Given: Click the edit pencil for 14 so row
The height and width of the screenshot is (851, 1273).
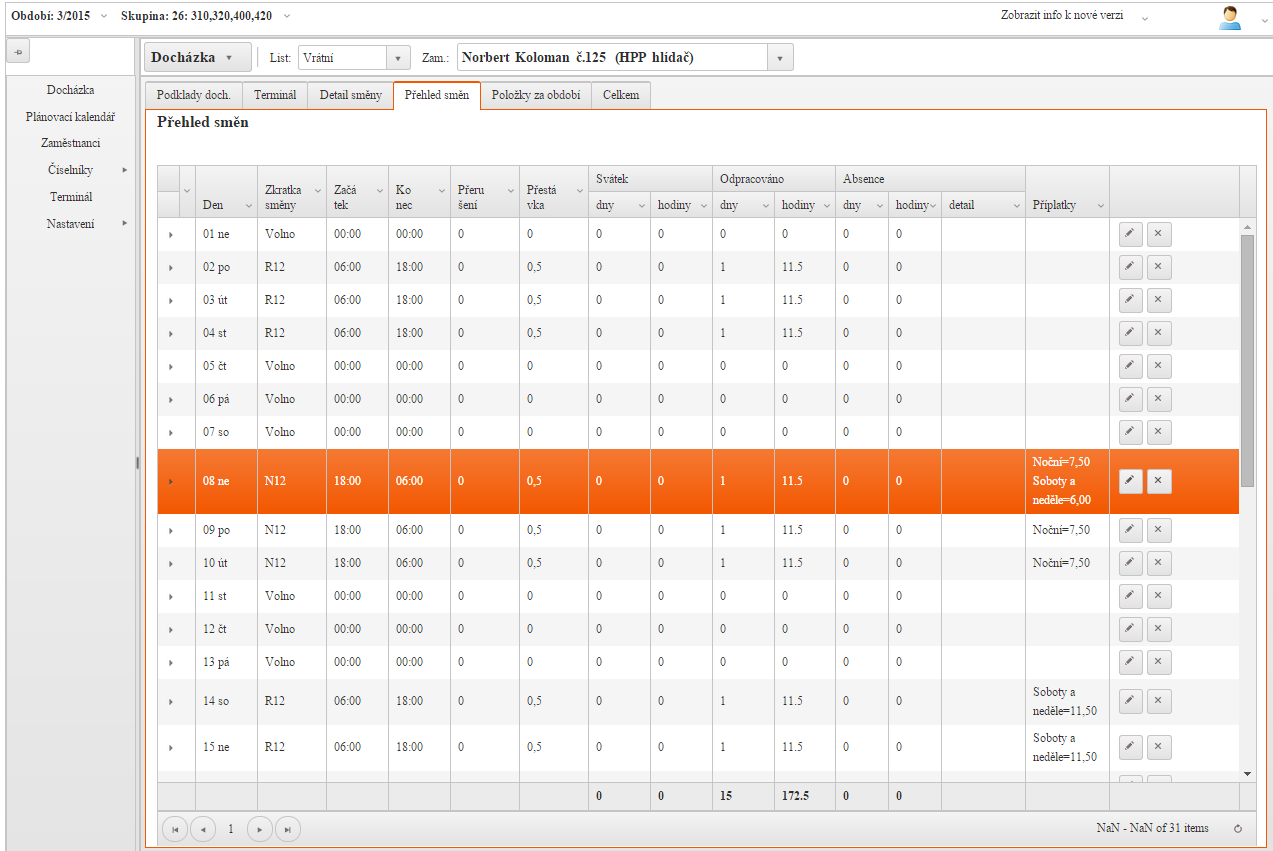Looking at the screenshot, I should pos(1128,701).
